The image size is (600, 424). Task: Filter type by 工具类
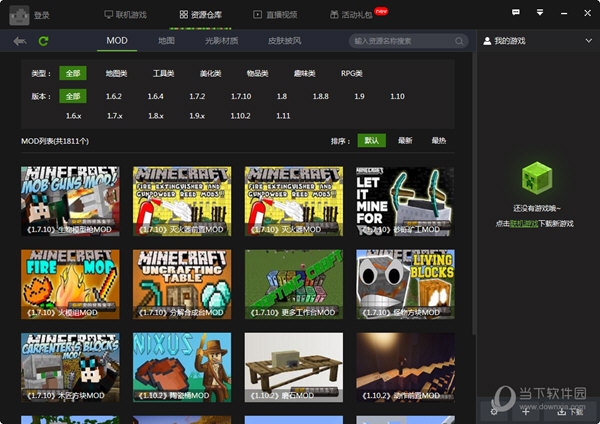(x=163, y=73)
